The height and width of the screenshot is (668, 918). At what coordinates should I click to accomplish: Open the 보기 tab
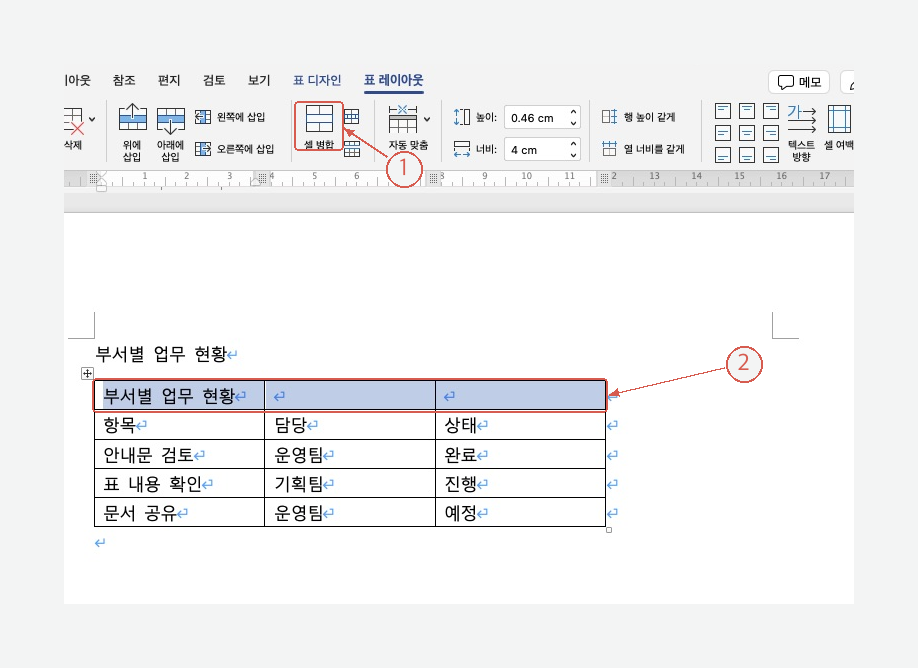(259, 80)
